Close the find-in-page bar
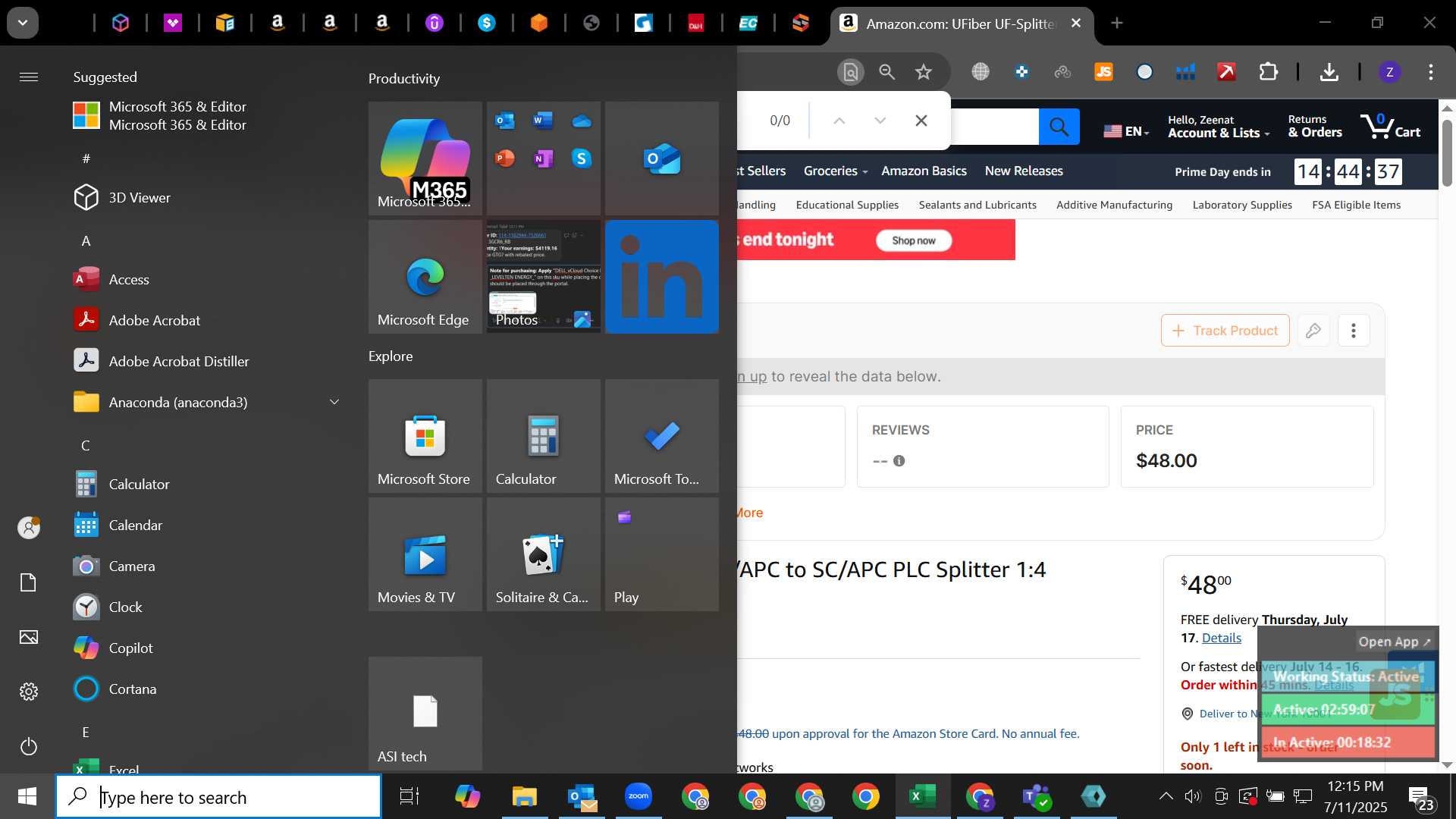Viewport: 1456px width, 819px height. (921, 121)
